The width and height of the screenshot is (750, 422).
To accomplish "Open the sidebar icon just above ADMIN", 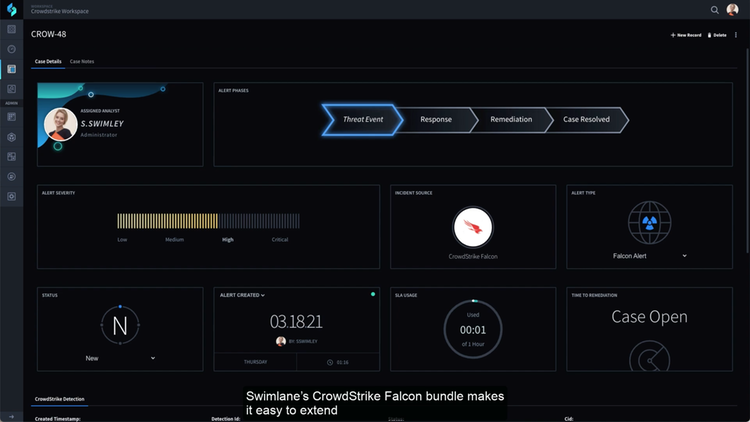I will tap(11, 89).
